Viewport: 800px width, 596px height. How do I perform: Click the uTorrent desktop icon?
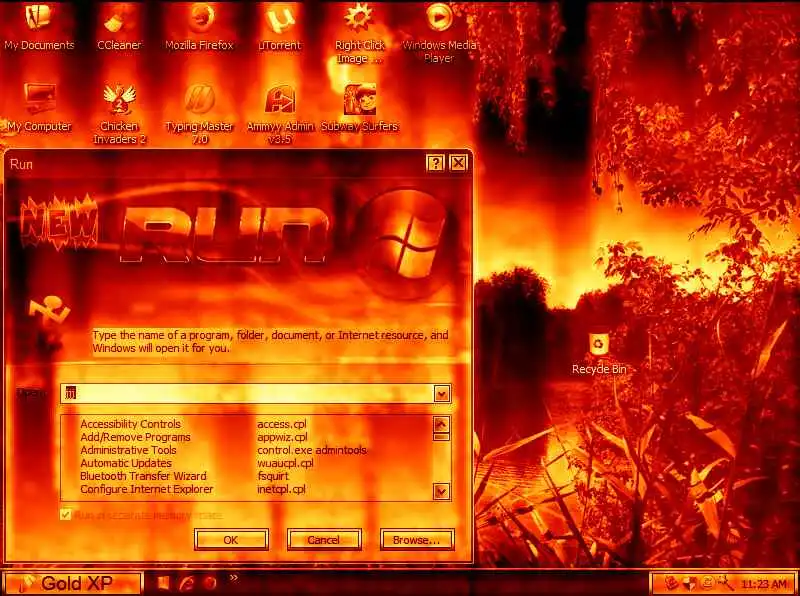point(280,28)
